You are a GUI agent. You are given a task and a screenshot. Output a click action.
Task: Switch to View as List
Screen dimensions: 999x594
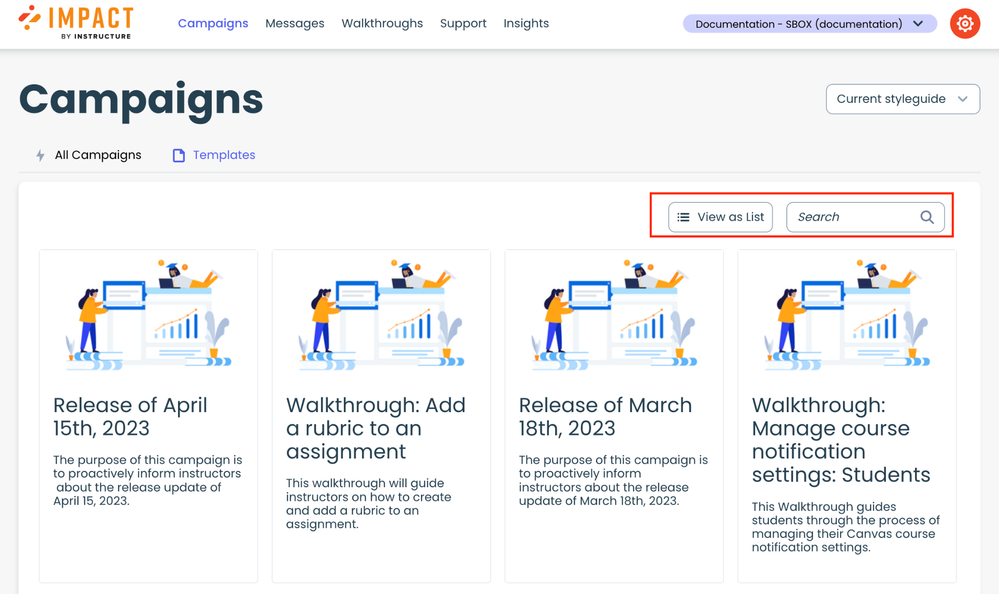721,217
